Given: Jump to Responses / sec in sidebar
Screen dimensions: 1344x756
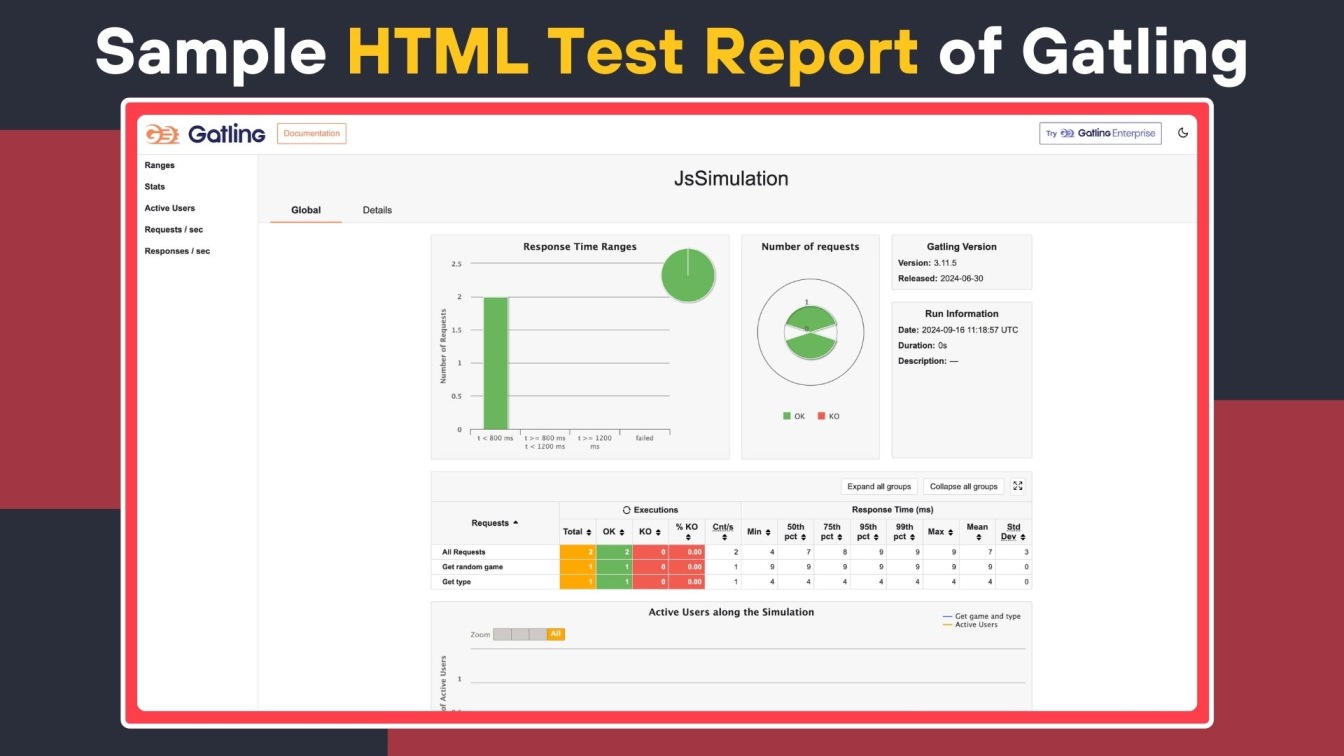Looking at the screenshot, I should pos(177,251).
